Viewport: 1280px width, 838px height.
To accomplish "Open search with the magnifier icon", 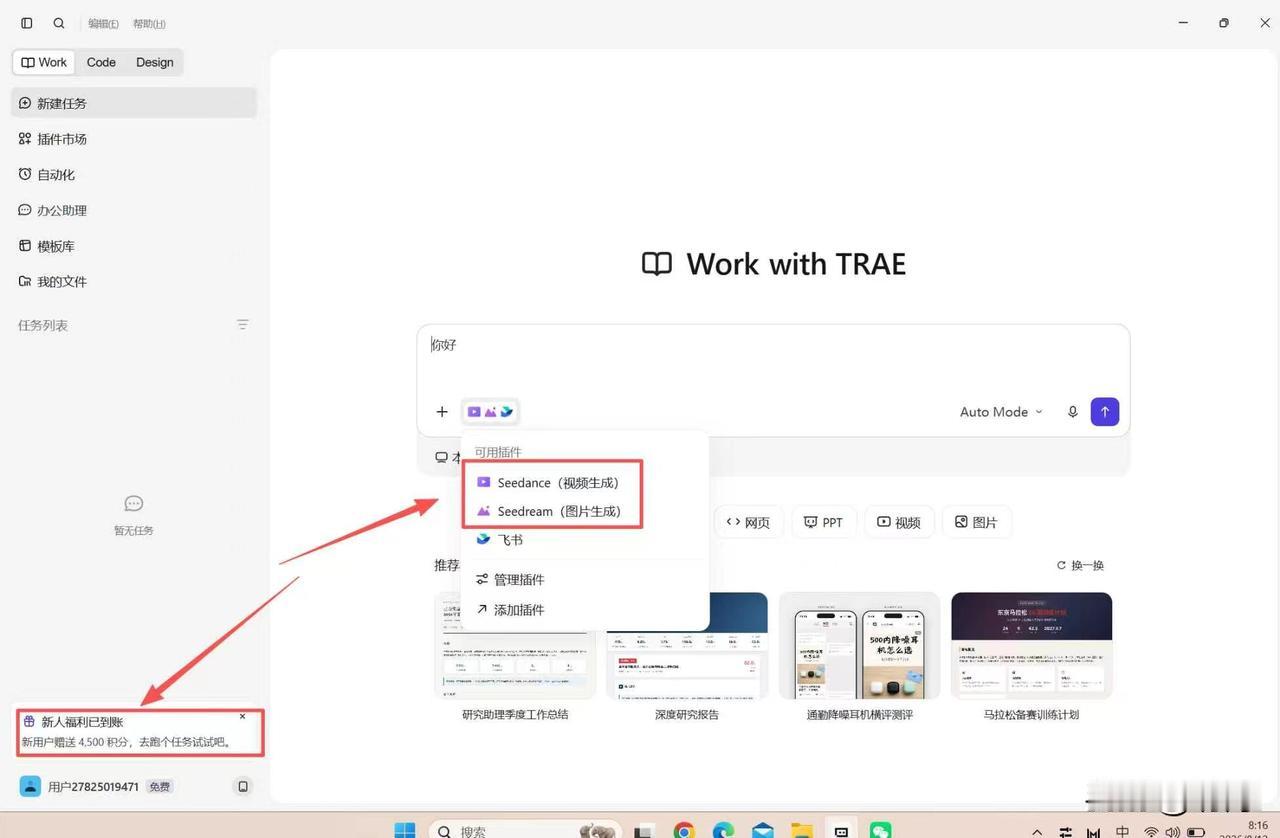I will coord(59,23).
